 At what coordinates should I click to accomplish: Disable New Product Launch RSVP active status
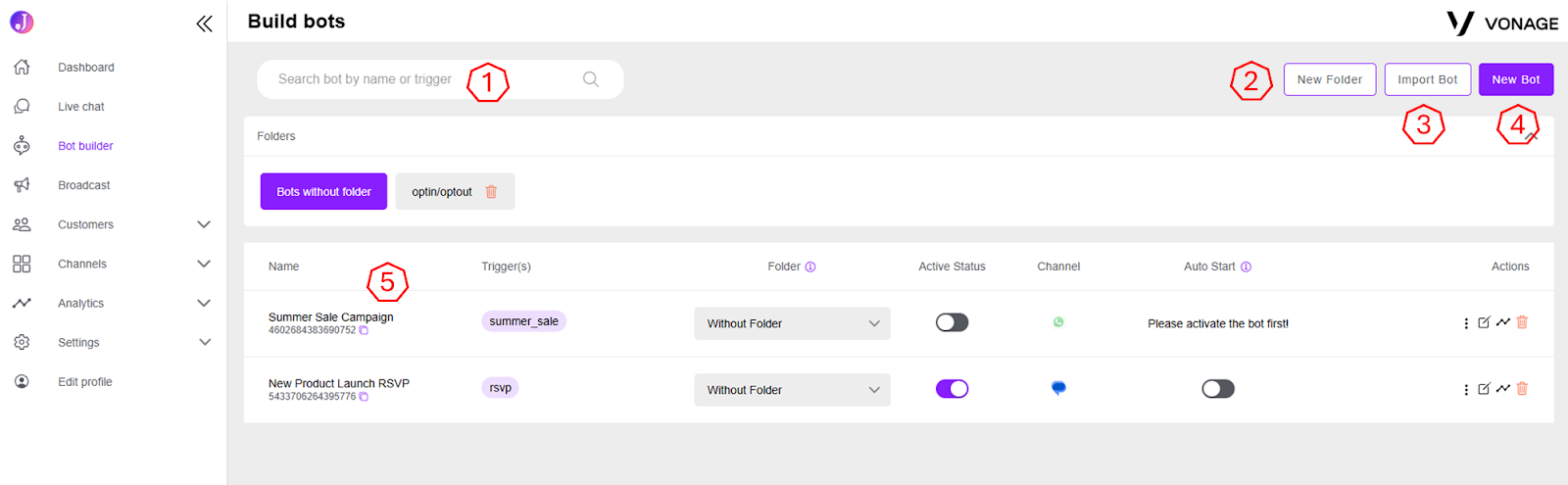952,389
